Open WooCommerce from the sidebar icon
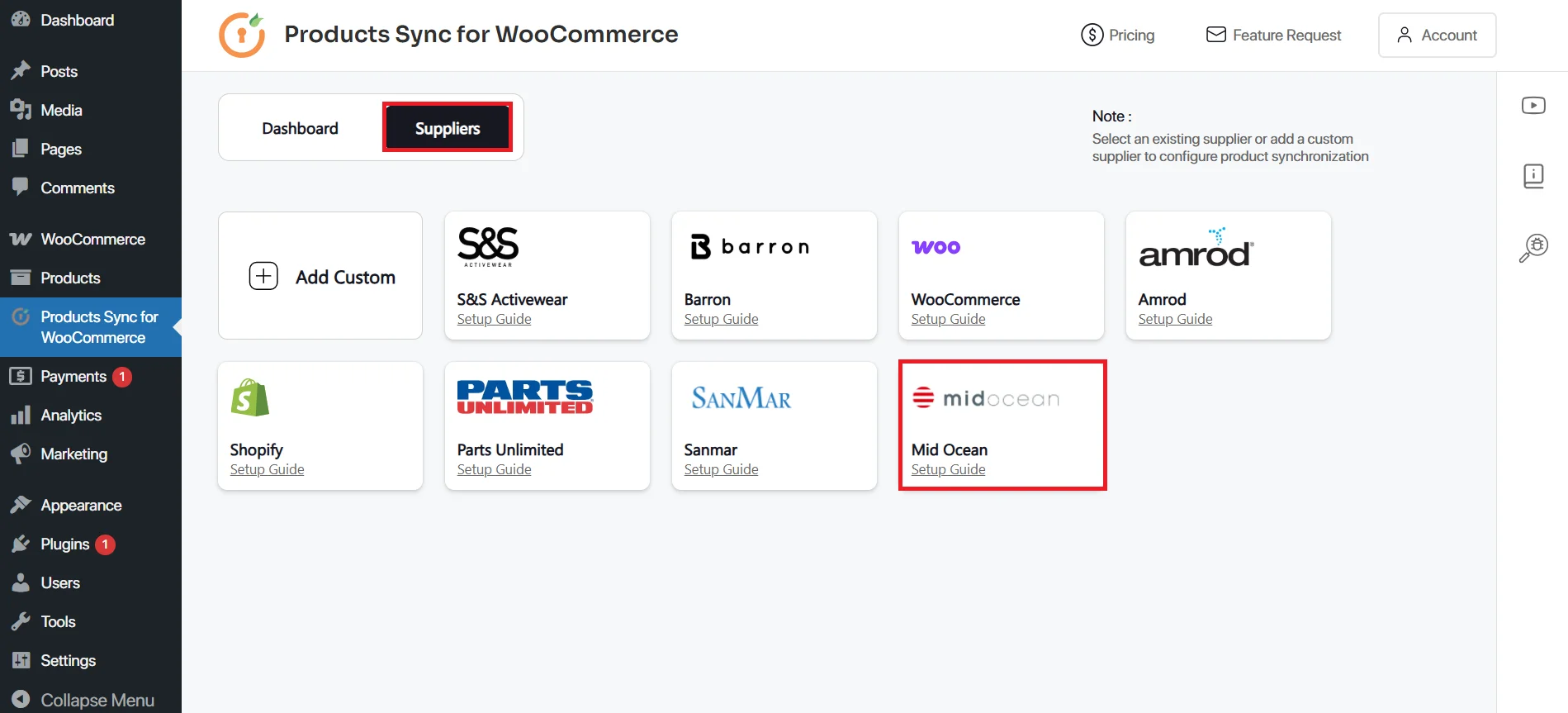This screenshot has height=713, width=1568. (21, 239)
